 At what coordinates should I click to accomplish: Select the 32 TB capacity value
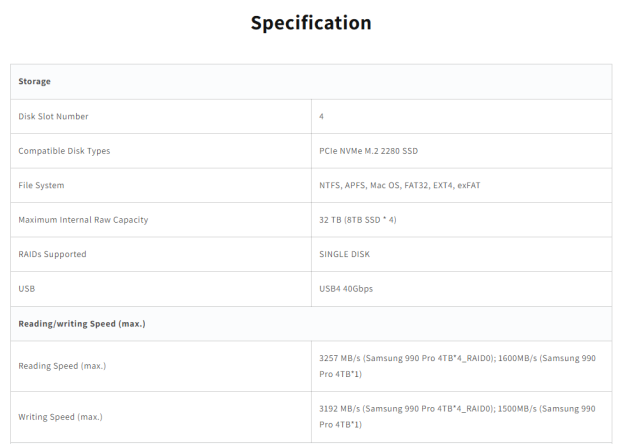[x=358, y=219]
